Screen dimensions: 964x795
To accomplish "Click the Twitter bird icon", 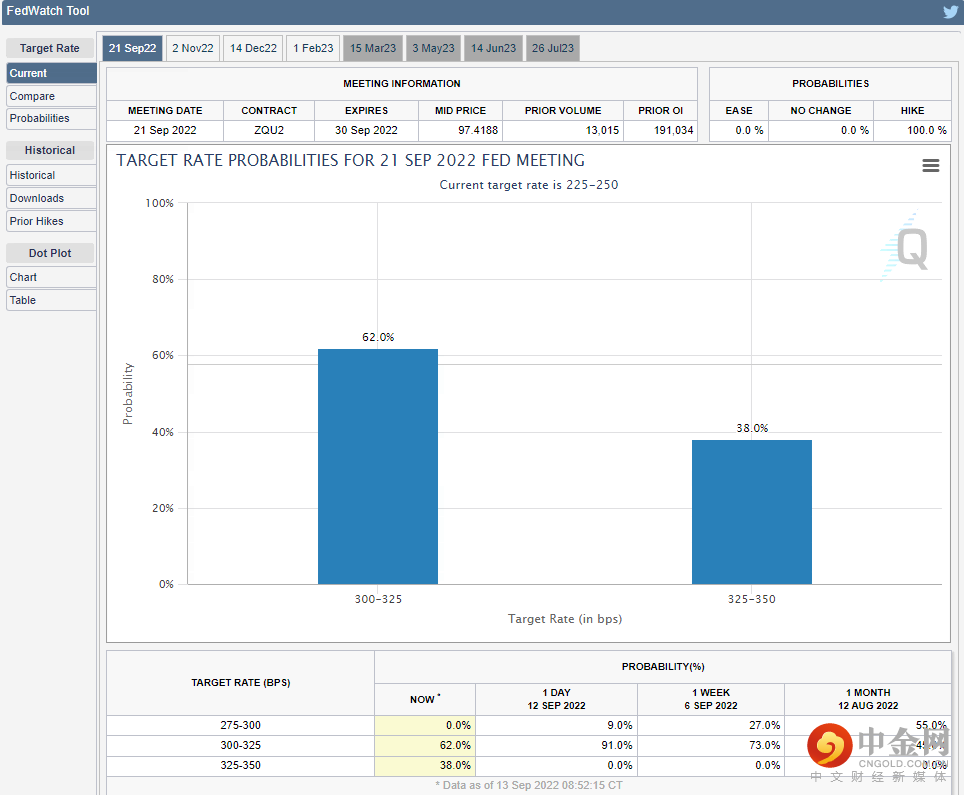I will pos(949,12).
